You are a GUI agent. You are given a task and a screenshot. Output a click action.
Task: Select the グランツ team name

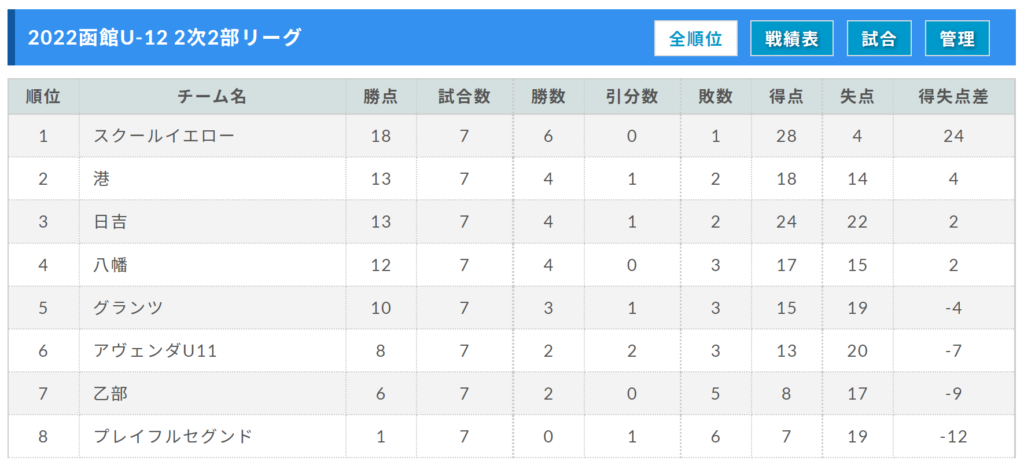pyautogui.click(x=128, y=308)
